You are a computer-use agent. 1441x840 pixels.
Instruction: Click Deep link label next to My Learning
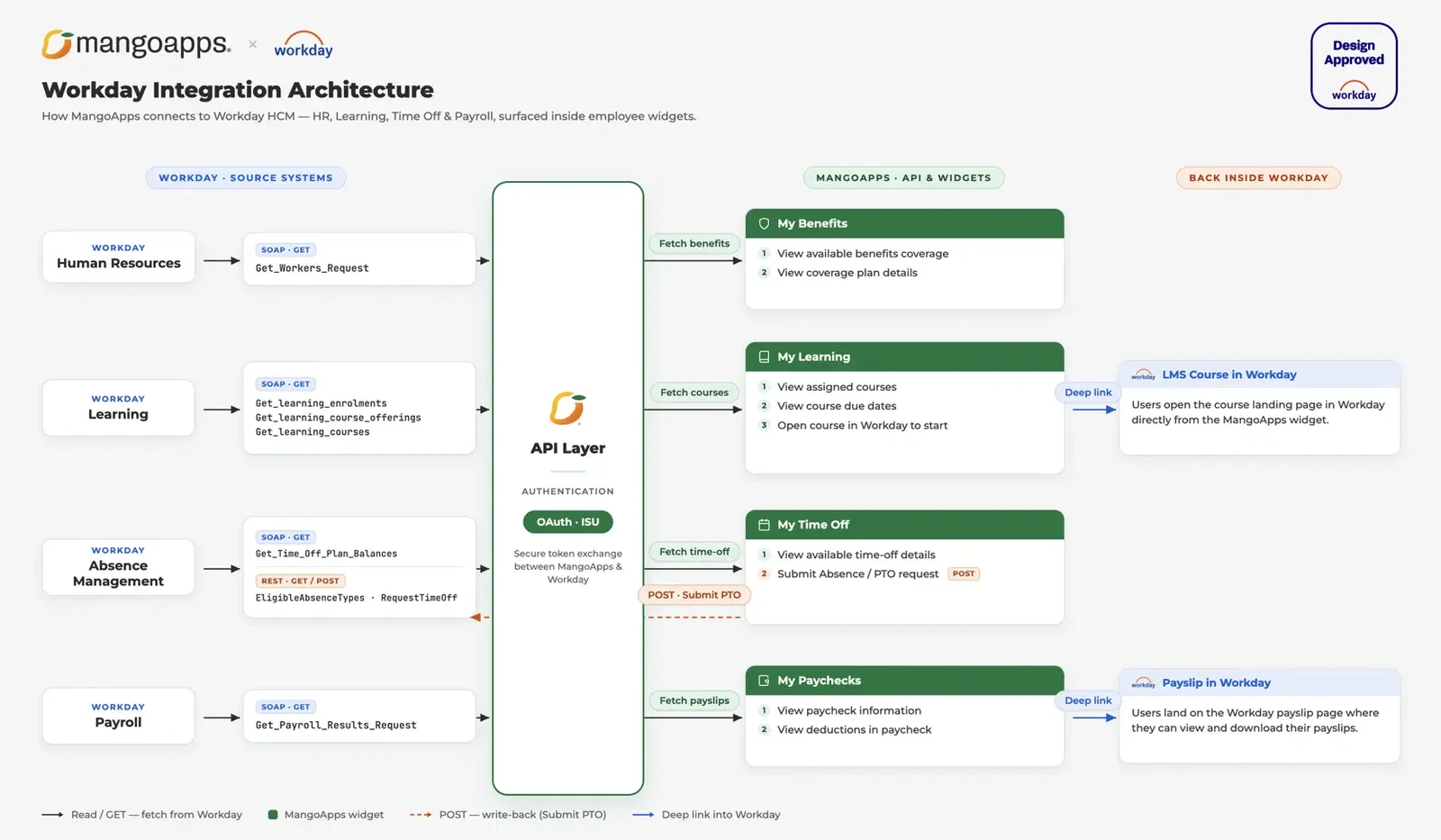[x=1088, y=393]
